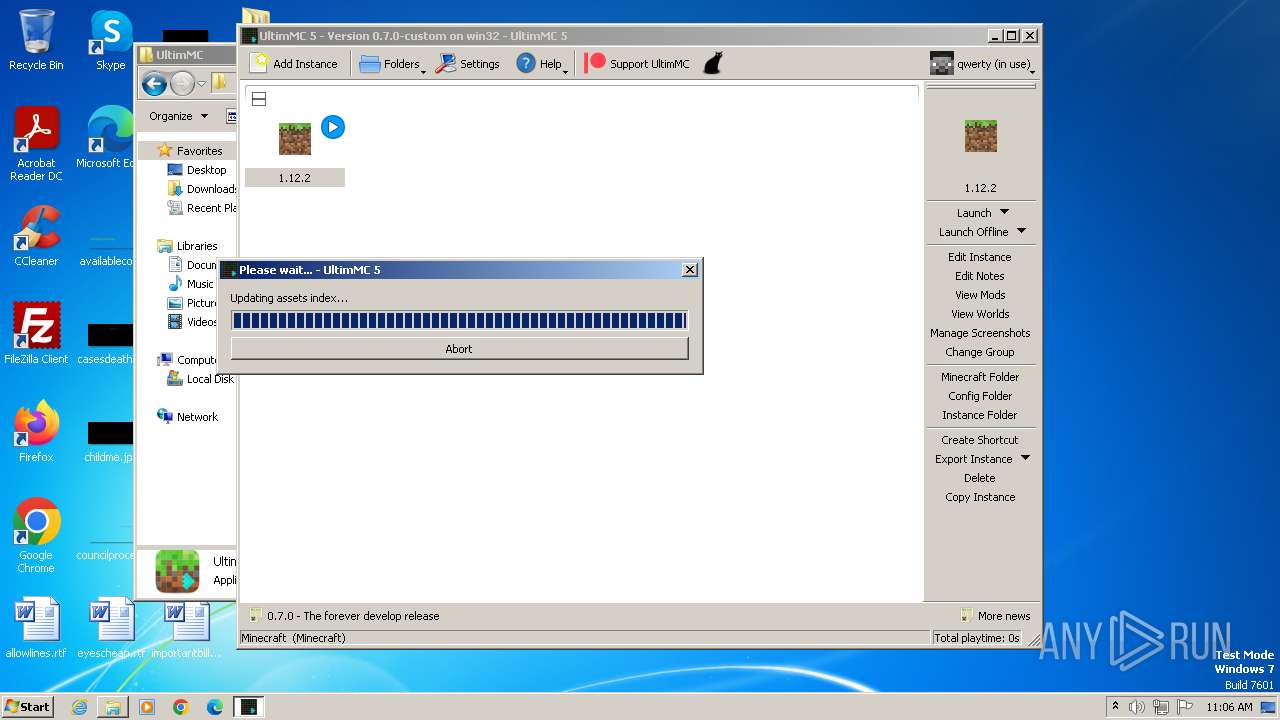Viewport: 1280px width, 720px height.
Task: Open Internet Explorer from taskbar
Action: [79, 707]
